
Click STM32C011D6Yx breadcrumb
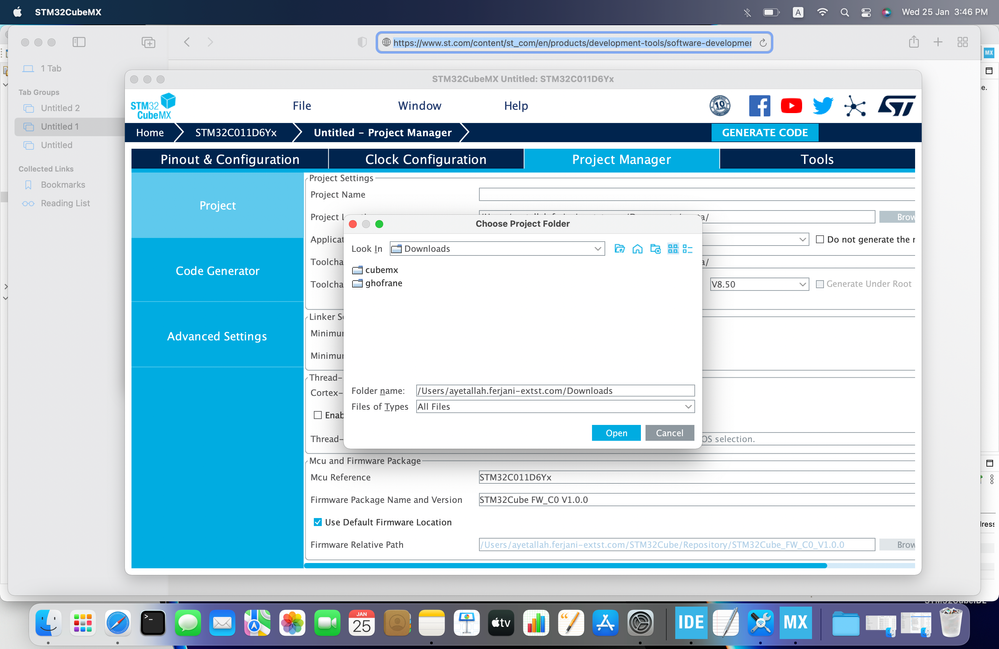coord(236,132)
